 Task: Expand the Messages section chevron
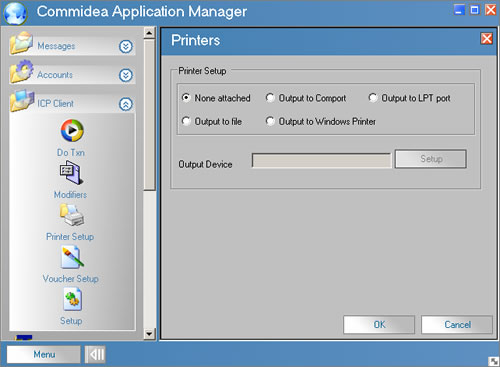point(126,46)
